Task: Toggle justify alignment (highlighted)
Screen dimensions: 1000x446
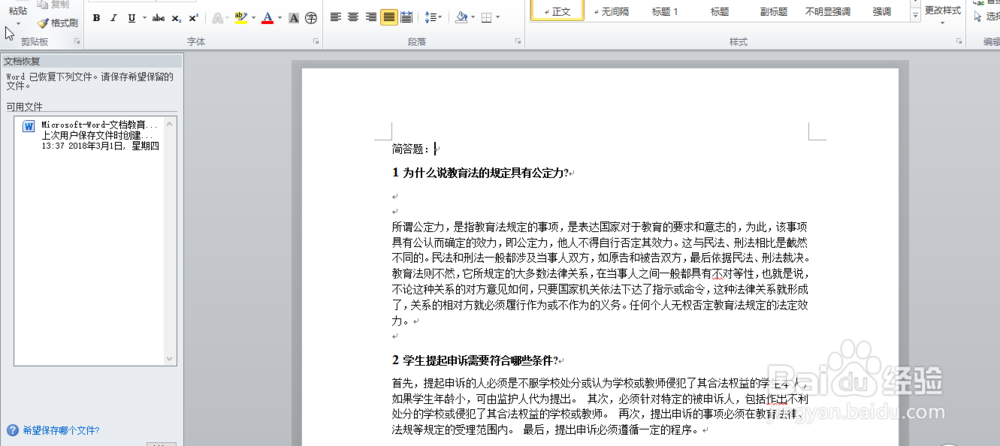Action: point(388,17)
